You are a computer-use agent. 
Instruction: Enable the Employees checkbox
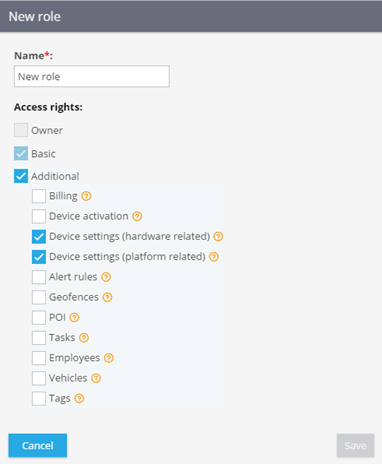coord(39,358)
